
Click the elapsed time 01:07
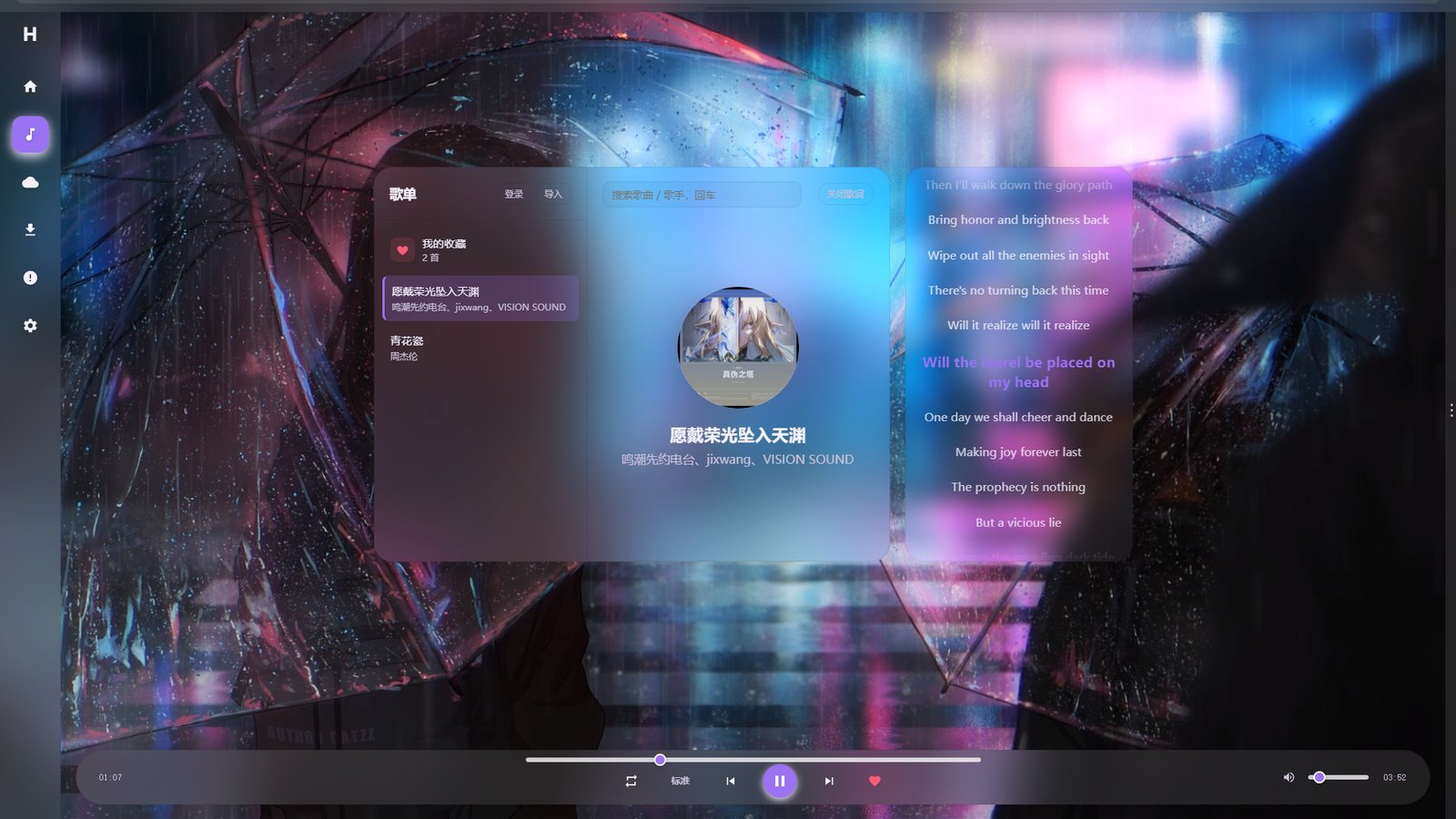coord(110,777)
